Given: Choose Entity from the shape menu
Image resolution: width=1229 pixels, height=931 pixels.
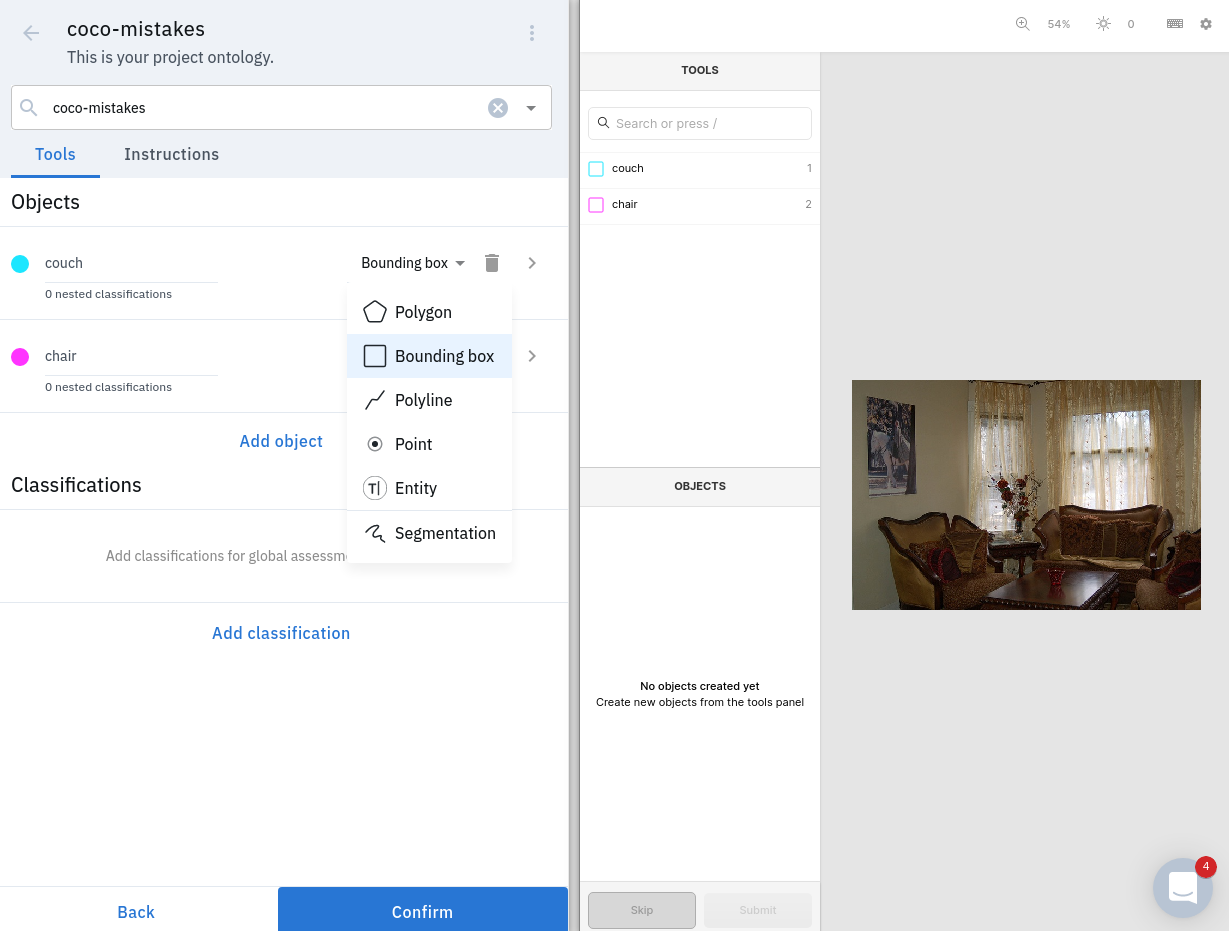Looking at the screenshot, I should tap(429, 488).
